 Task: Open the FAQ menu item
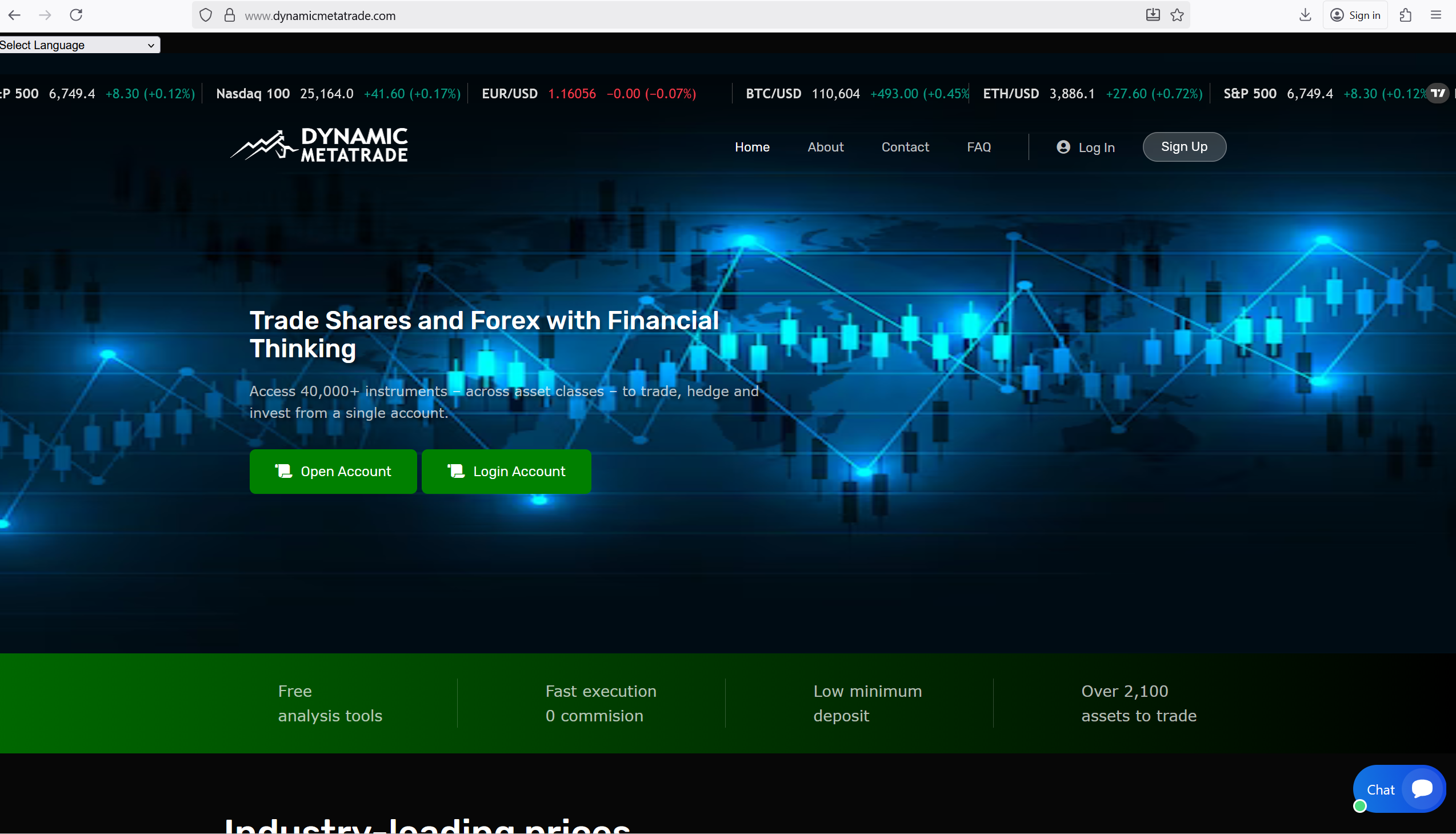point(978,147)
